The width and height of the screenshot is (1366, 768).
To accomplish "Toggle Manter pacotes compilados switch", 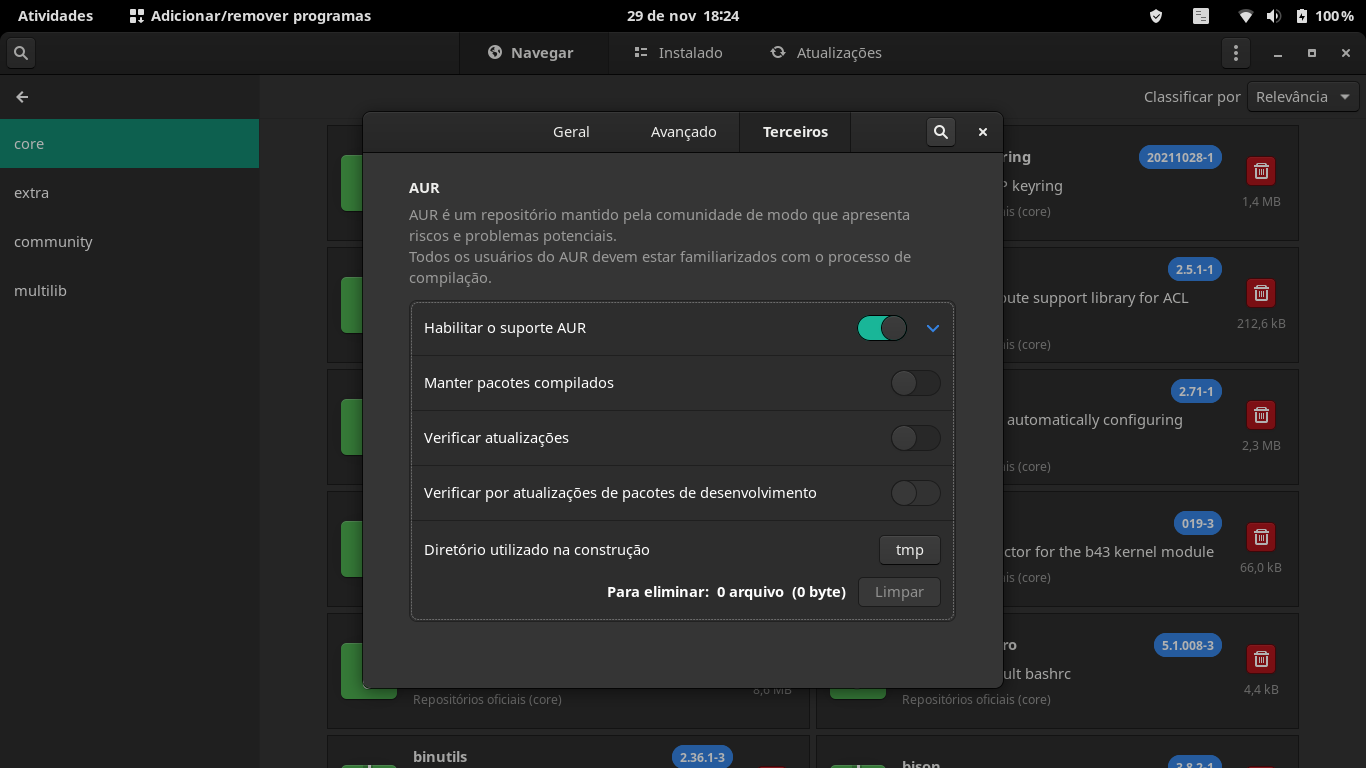I will click(915, 383).
